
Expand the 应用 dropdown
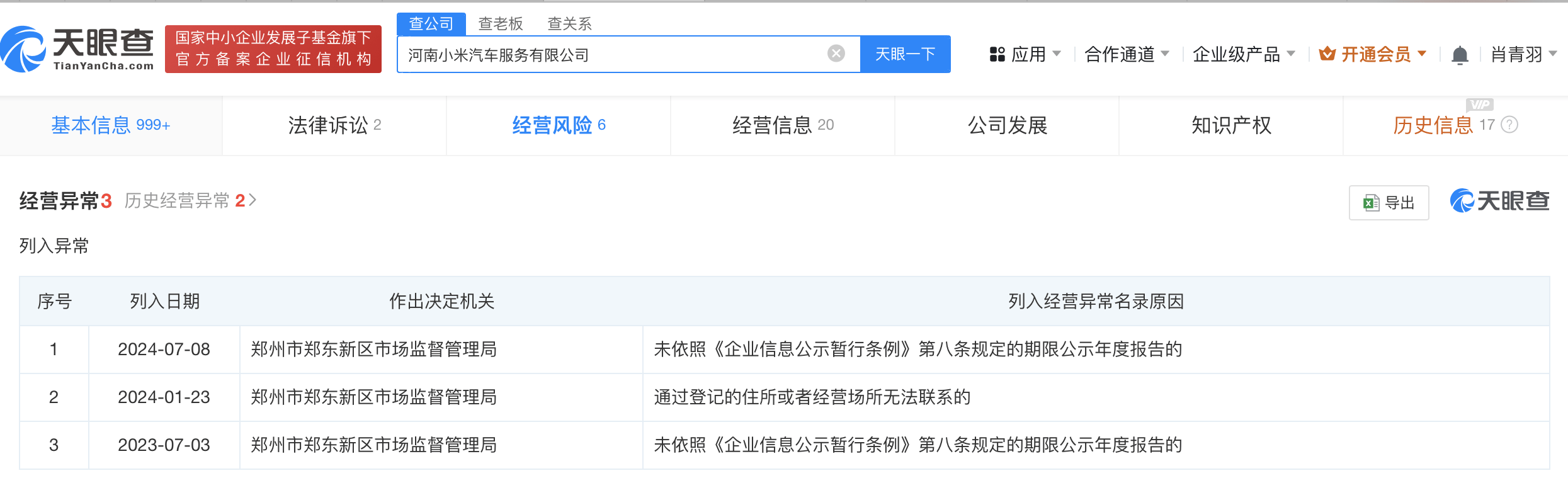tap(1056, 54)
